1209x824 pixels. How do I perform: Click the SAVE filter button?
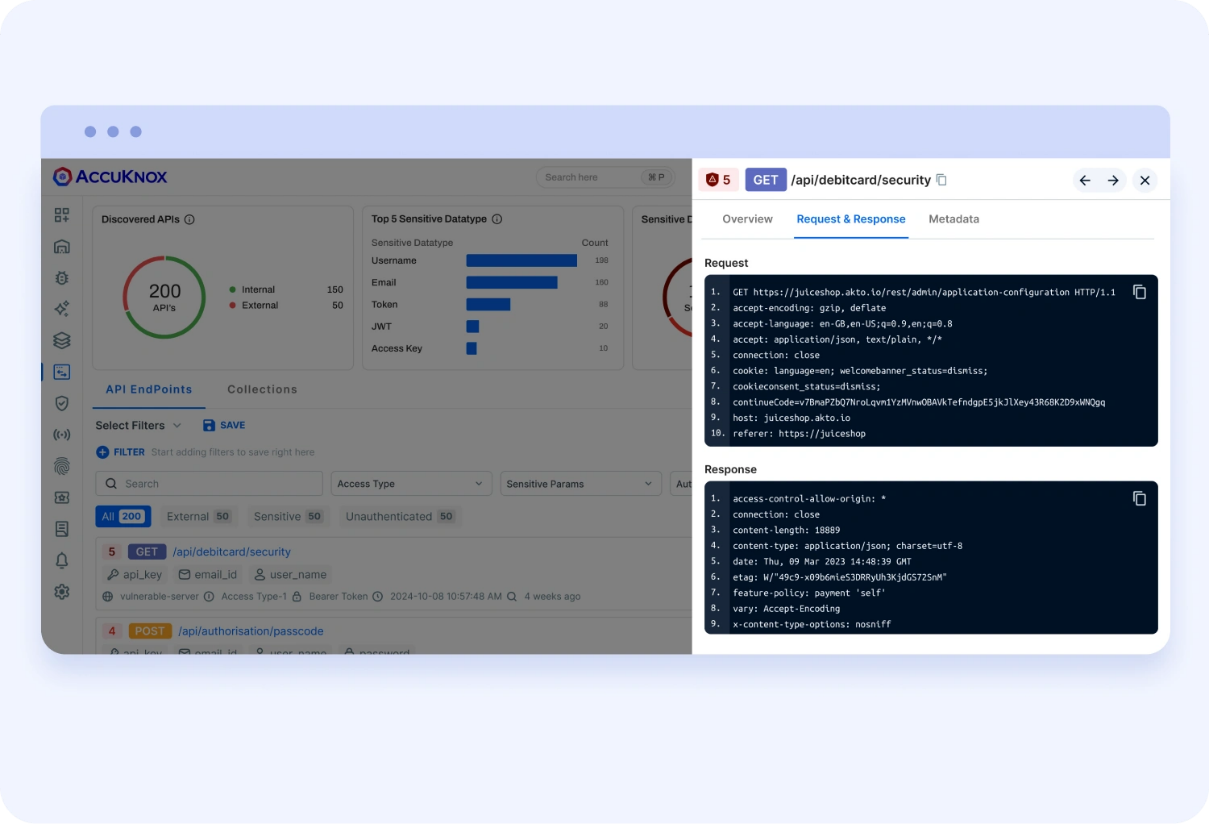pos(224,425)
